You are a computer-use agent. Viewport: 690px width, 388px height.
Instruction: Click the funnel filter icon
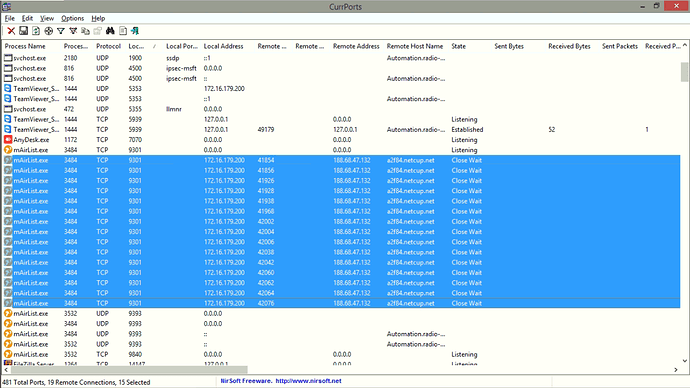[61, 31]
